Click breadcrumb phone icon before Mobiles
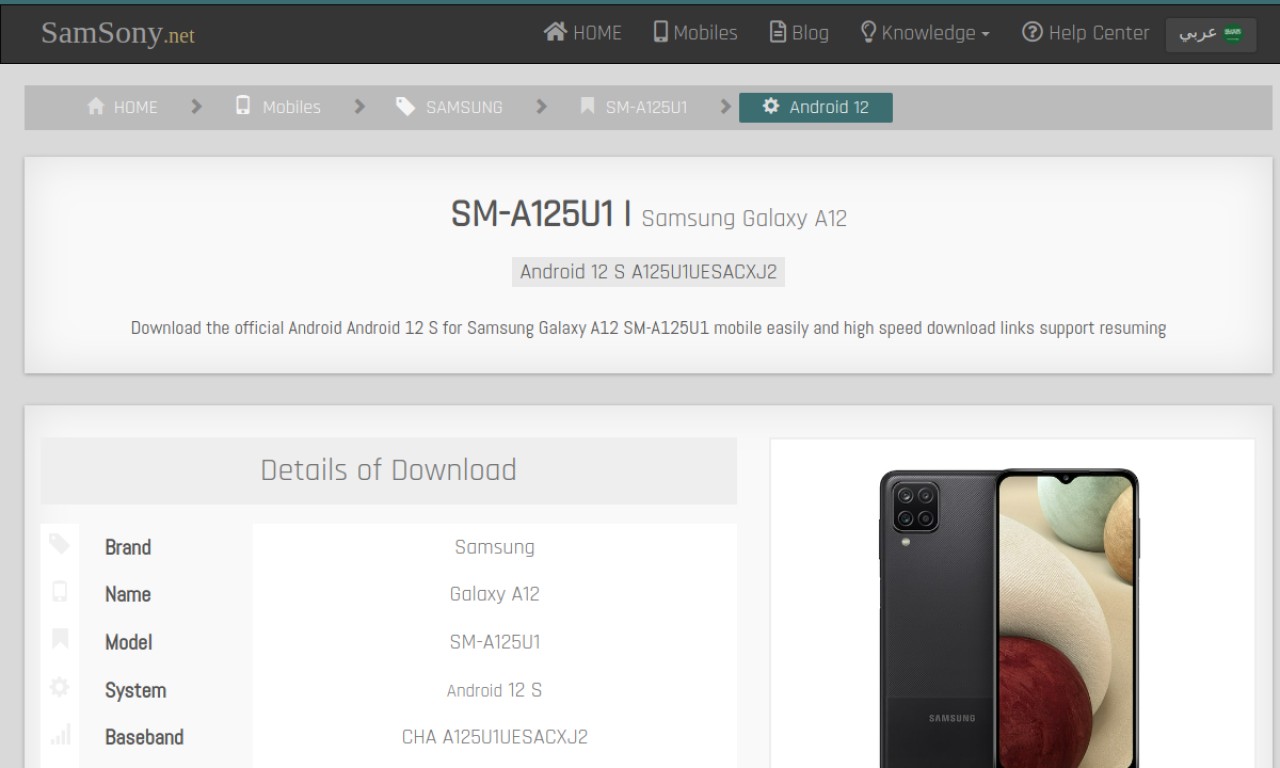The image size is (1280, 768). tap(243, 105)
